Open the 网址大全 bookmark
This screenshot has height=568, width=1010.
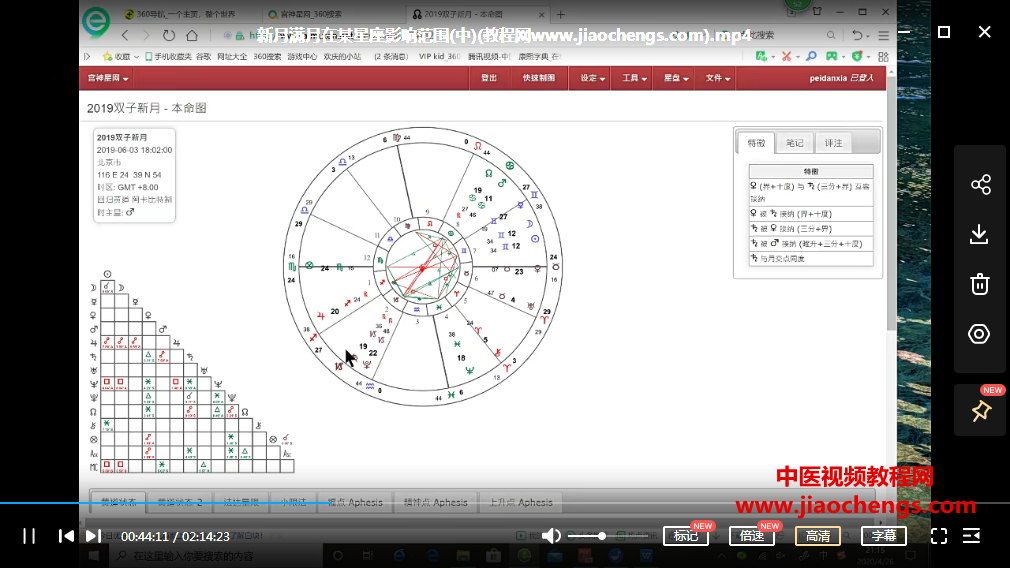(x=232, y=57)
